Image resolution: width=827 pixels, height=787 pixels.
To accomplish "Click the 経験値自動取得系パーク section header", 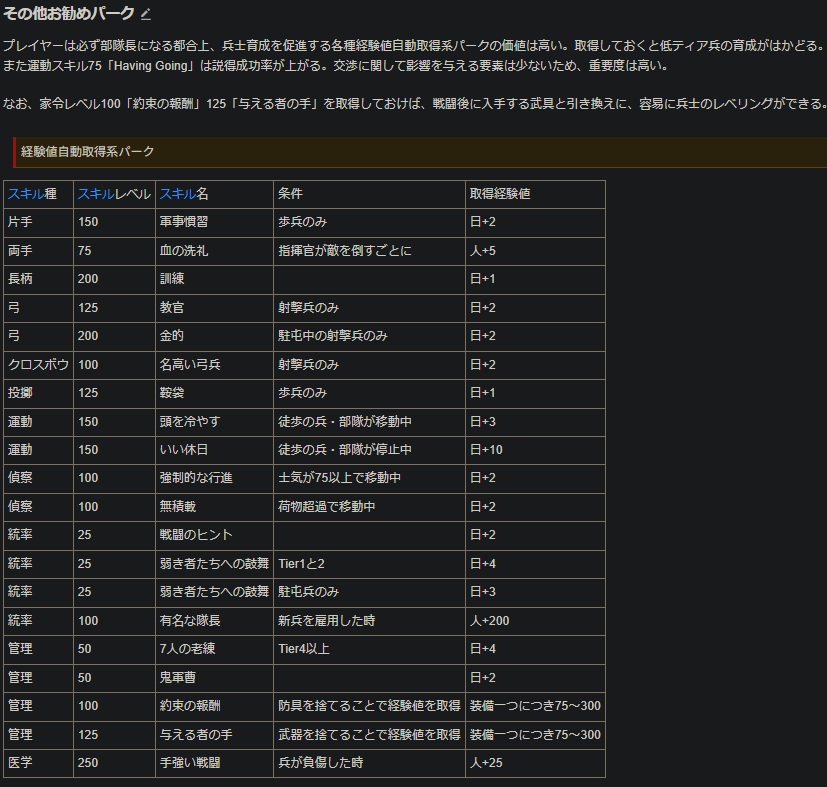I will (x=87, y=152).
